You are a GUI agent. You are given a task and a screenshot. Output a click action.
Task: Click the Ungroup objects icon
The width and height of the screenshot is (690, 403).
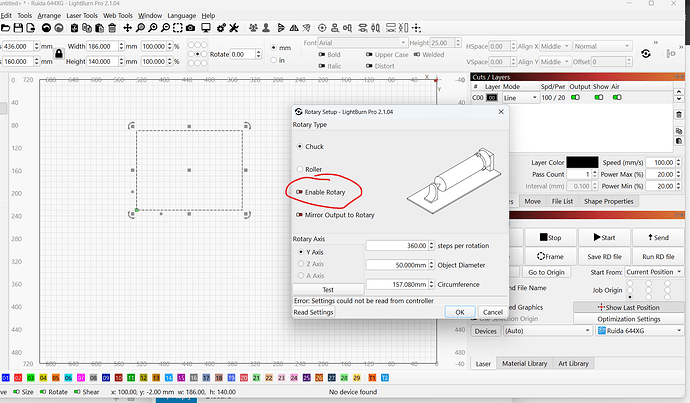[x=266, y=28]
